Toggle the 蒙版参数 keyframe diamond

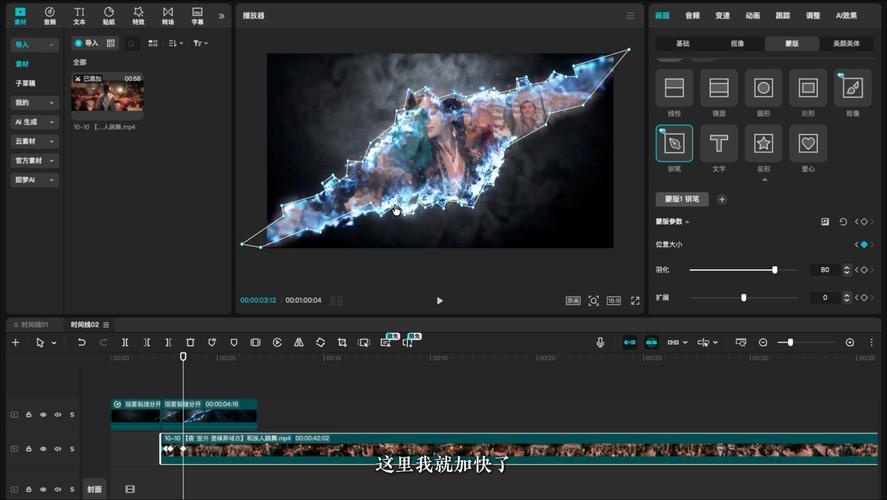[864, 222]
